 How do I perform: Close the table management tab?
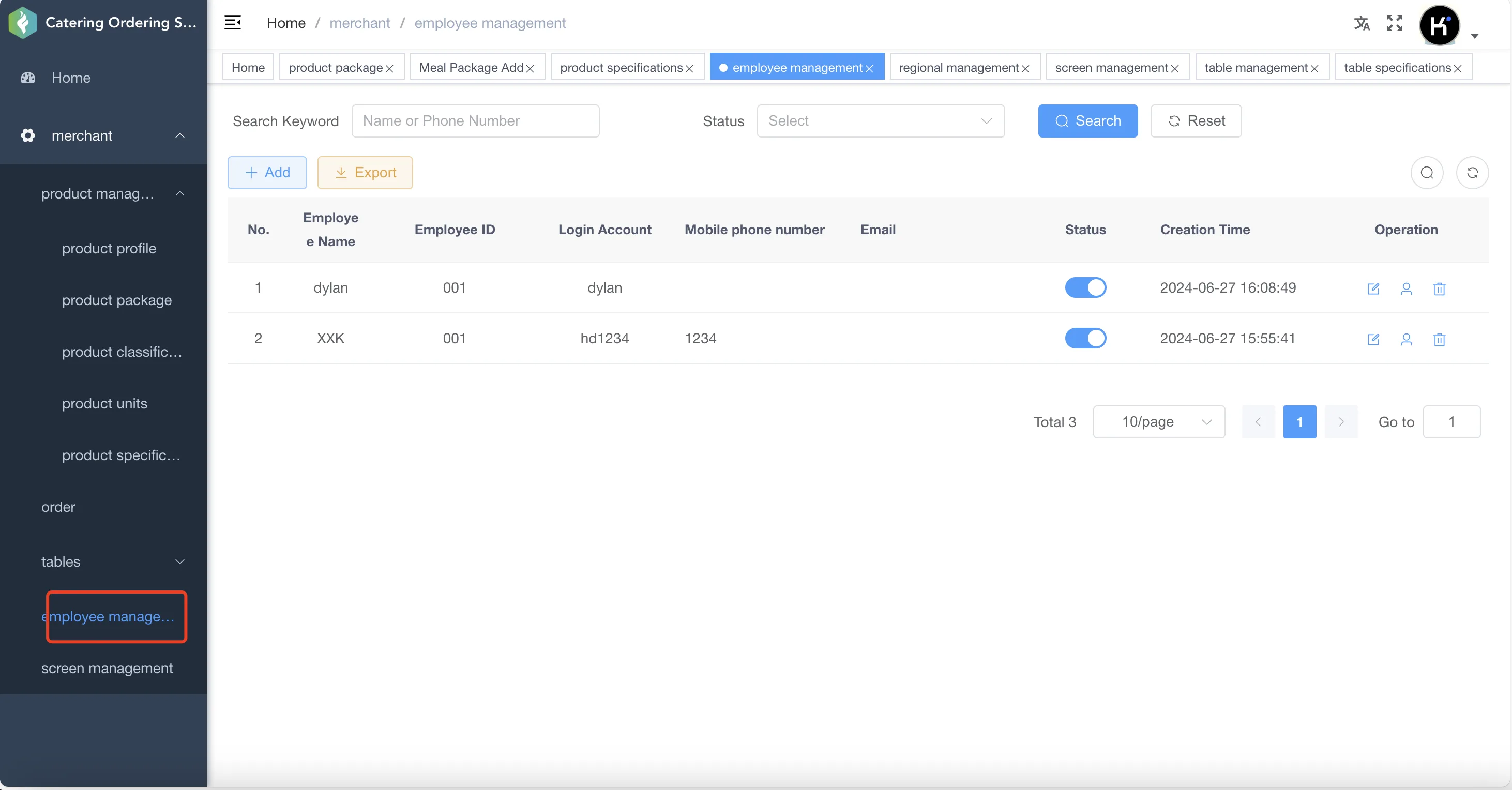[1314, 69]
